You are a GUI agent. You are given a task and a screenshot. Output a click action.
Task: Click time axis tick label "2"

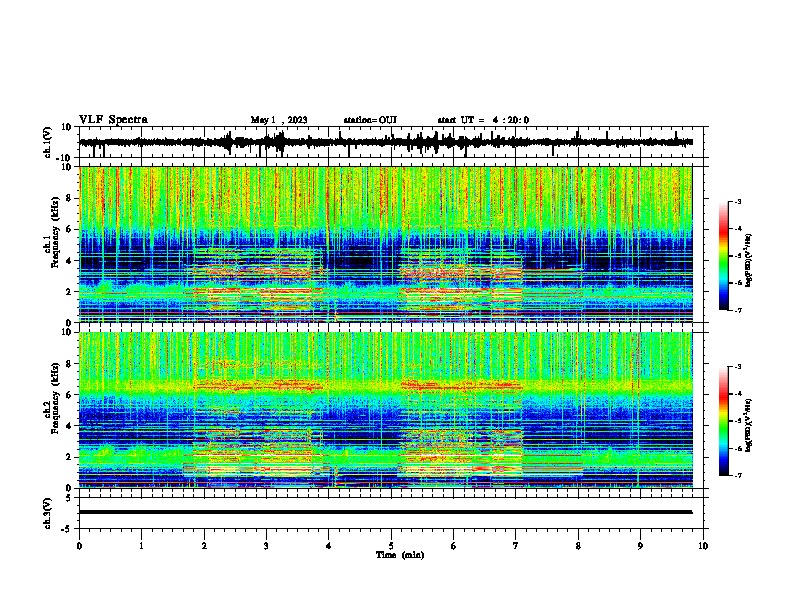coord(204,545)
